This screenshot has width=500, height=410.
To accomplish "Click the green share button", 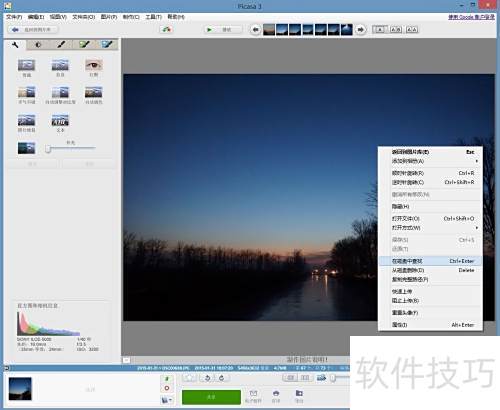I will pyautogui.click(x=211, y=397).
